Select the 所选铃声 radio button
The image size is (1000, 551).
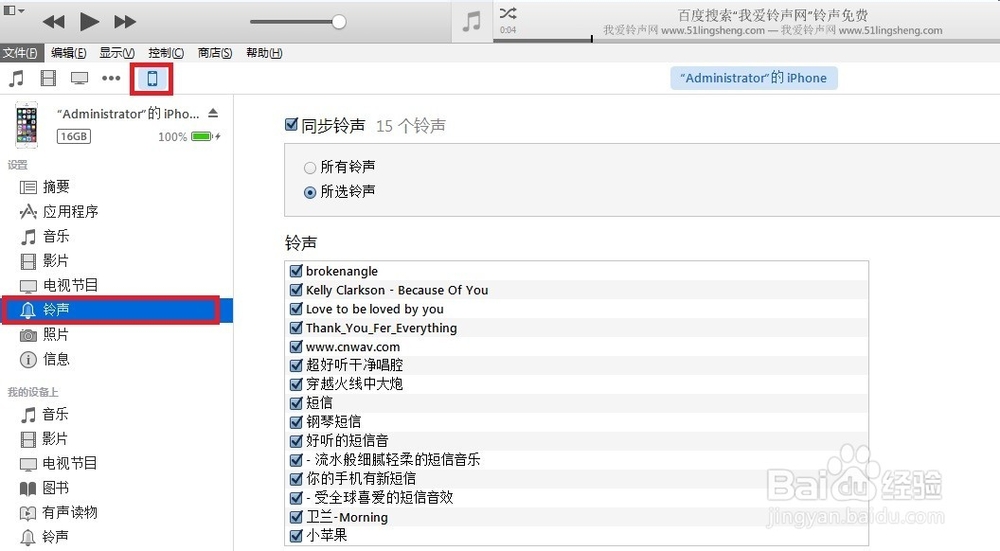pos(310,192)
